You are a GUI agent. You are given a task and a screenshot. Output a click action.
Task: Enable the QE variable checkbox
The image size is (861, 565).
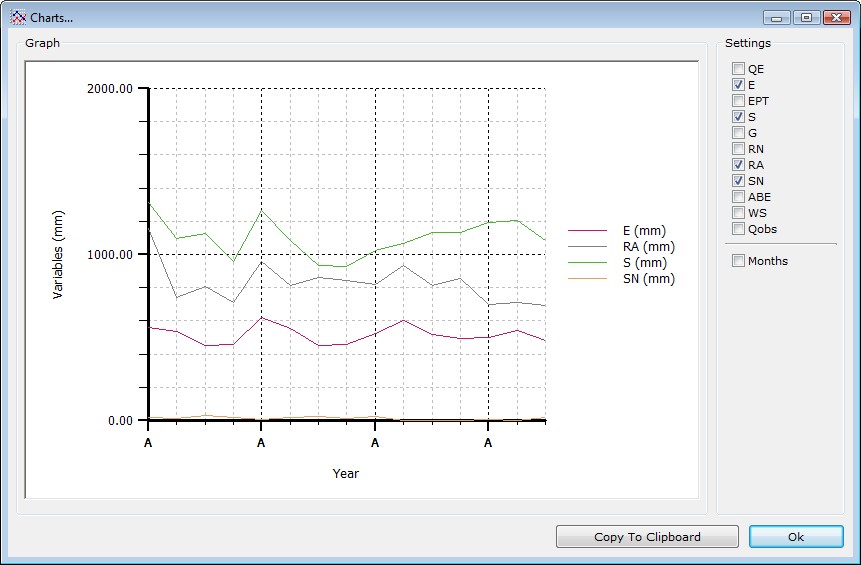(x=738, y=69)
